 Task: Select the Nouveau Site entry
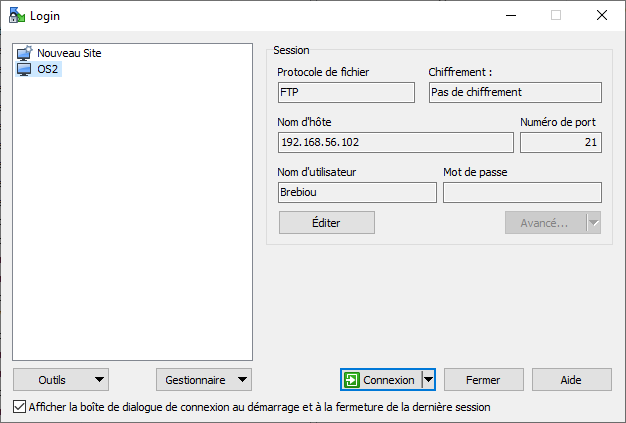click(x=68, y=53)
